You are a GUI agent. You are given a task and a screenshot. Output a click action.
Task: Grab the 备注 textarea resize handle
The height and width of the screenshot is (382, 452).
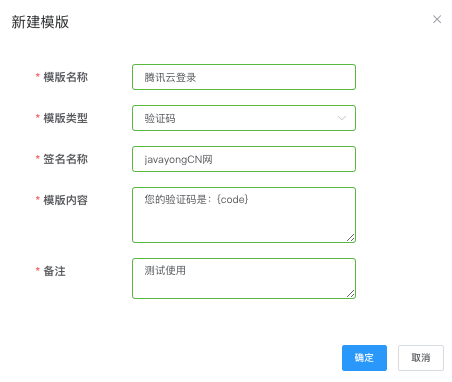click(350, 293)
